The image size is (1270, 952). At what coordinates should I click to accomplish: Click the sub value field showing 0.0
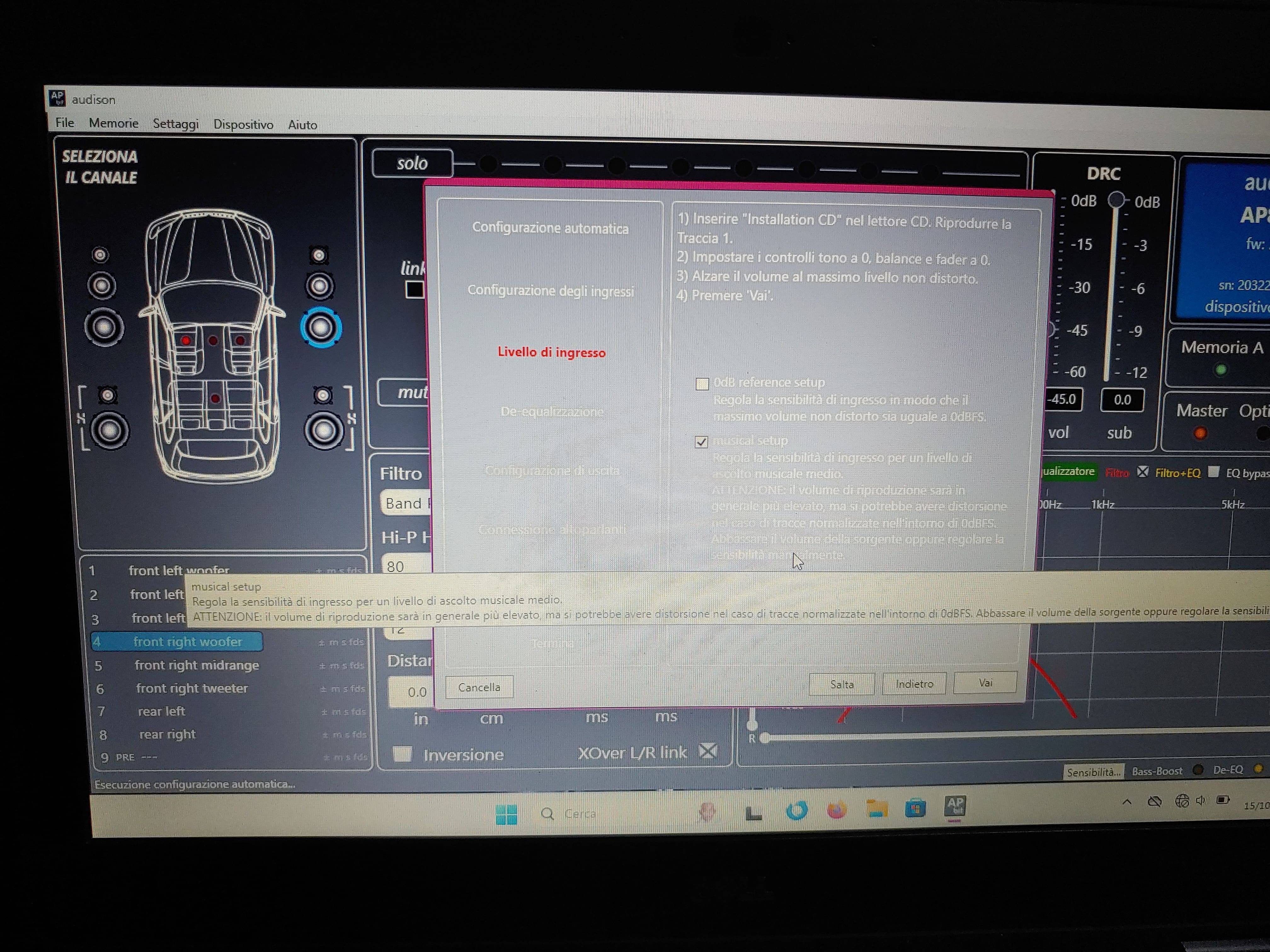[1122, 399]
